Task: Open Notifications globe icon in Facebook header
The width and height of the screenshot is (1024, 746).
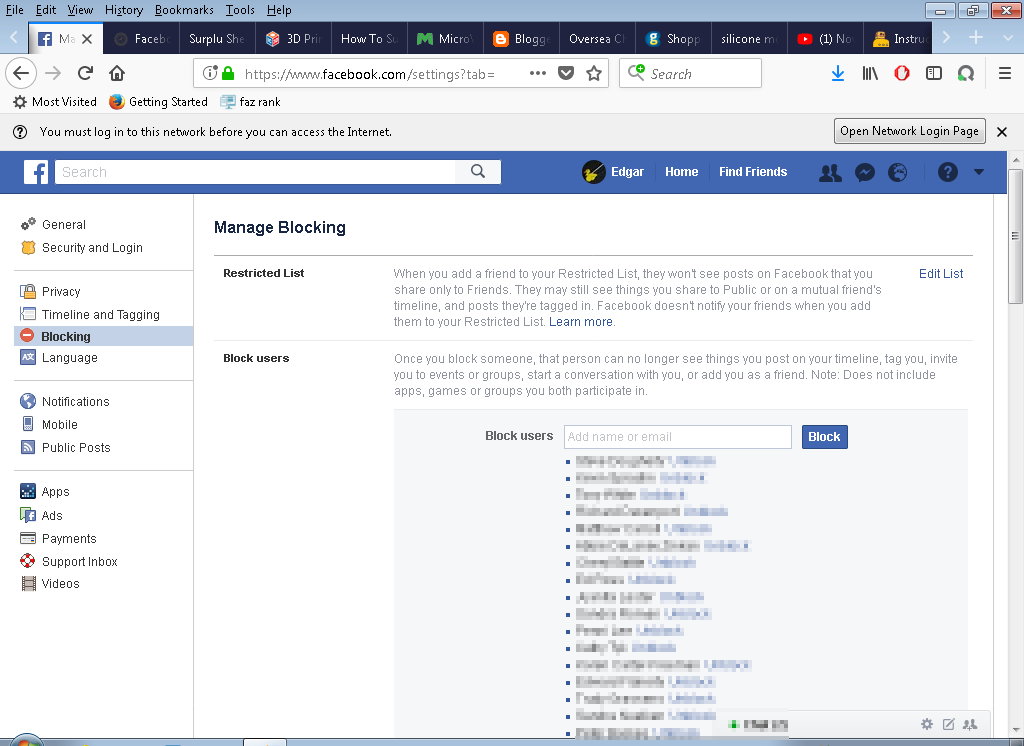Action: pyautogui.click(x=898, y=172)
